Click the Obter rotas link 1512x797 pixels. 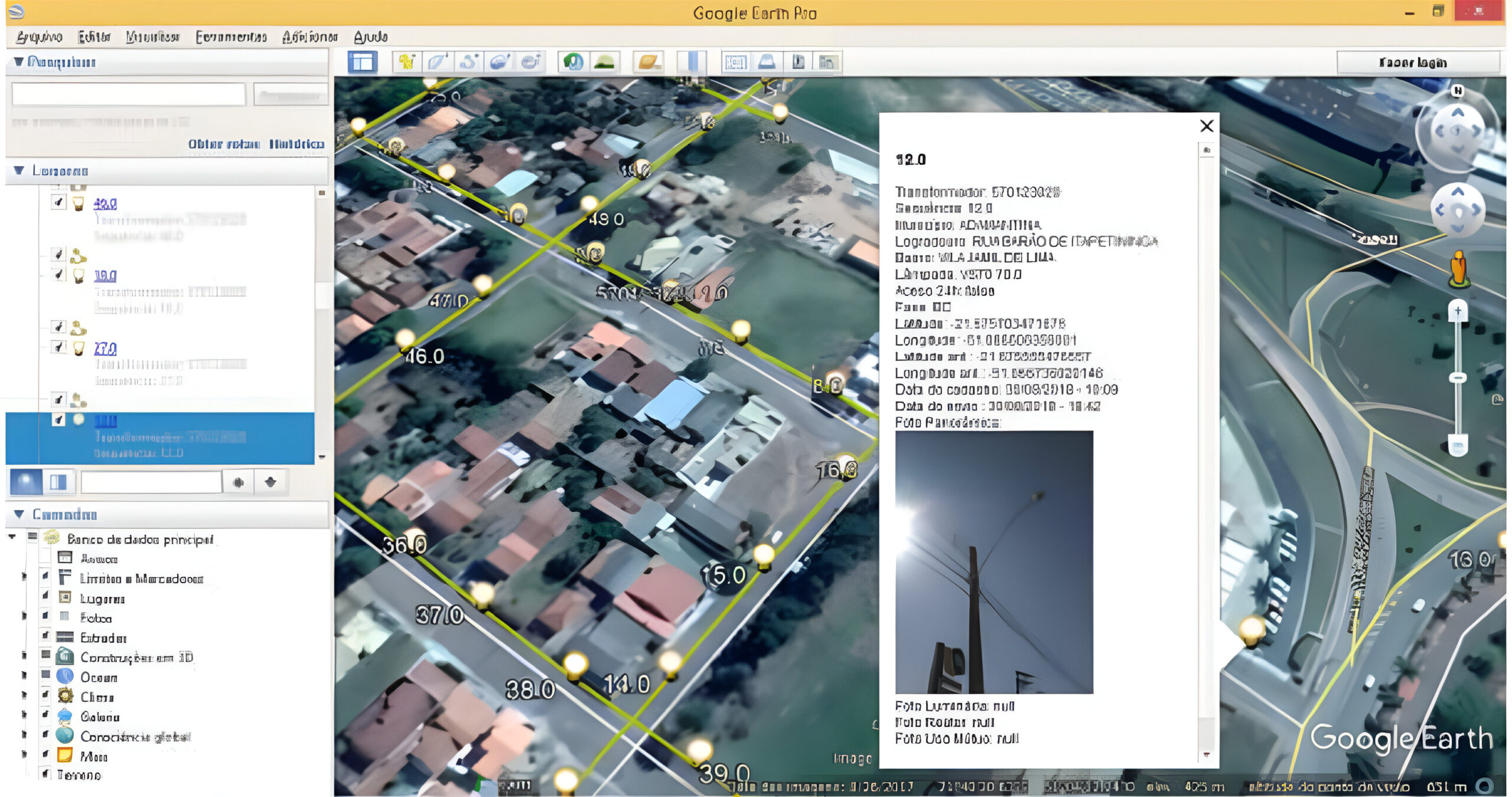point(223,144)
